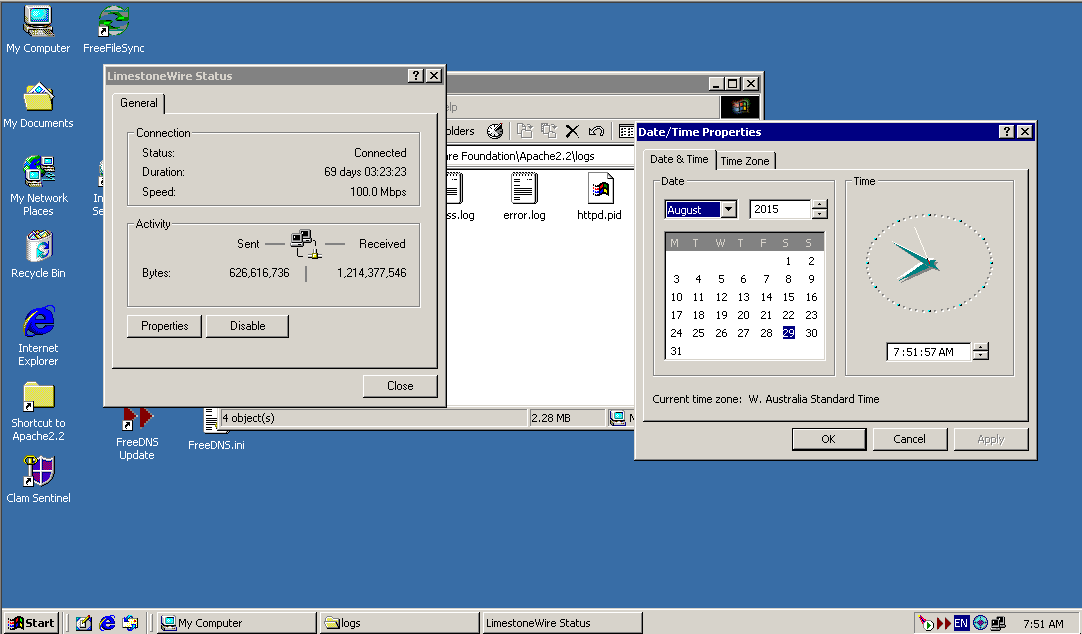
Task: Click the Copy To toolbar icon in logs window
Action: [x=549, y=131]
